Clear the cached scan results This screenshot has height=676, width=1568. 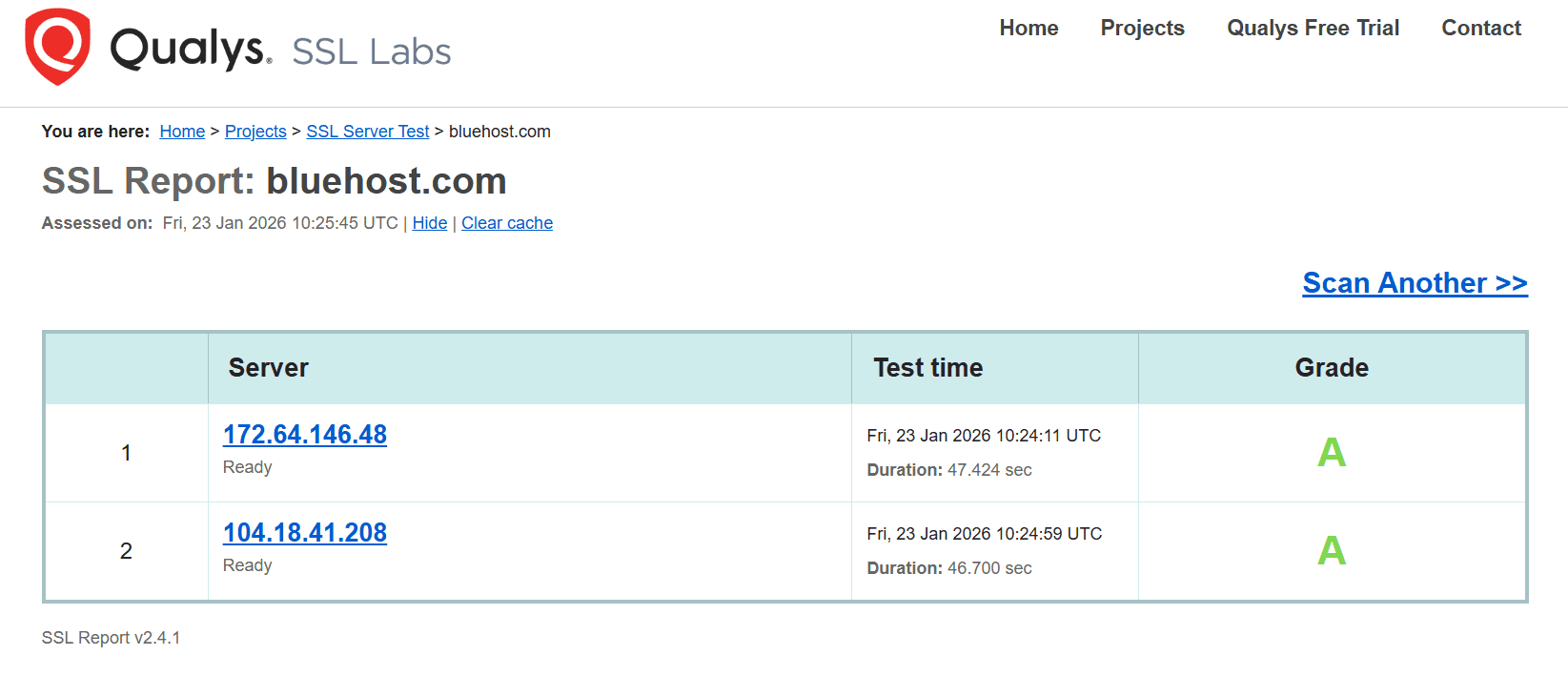[506, 222]
